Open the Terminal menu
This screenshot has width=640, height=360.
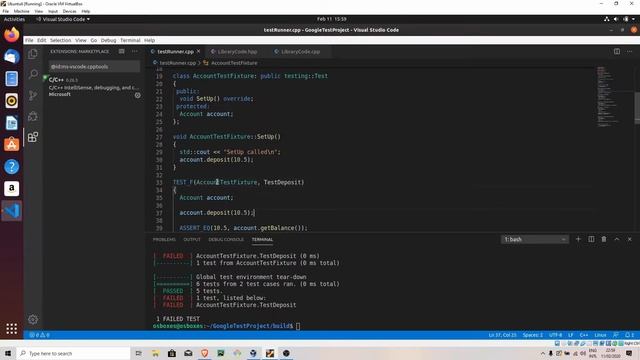point(130,40)
